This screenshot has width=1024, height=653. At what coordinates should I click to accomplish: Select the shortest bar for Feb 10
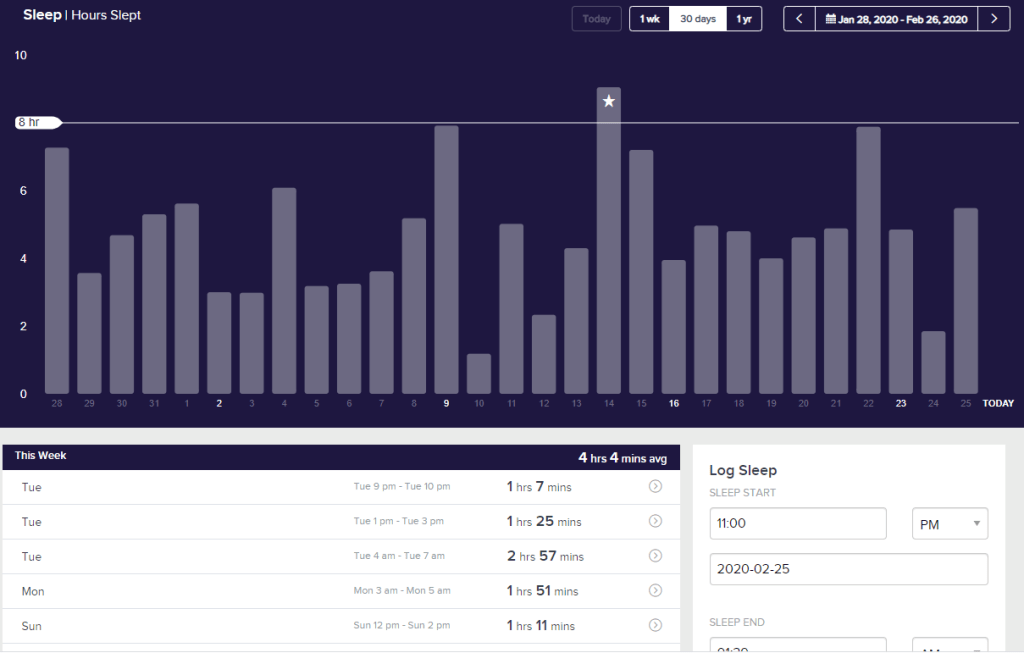point(479,374)
